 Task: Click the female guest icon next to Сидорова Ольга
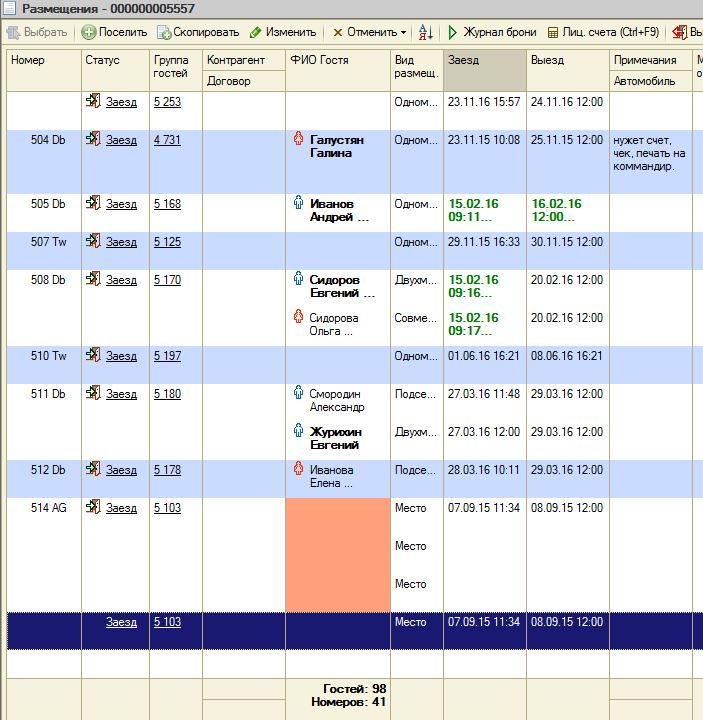[298, 316]
